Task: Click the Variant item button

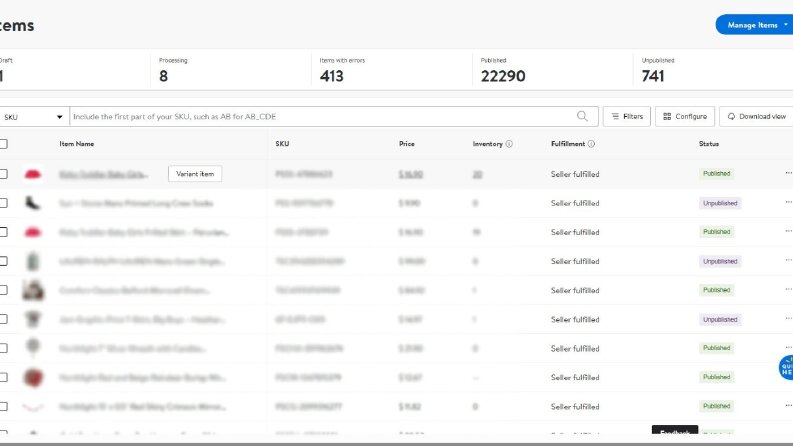Action: click(195, 173)
